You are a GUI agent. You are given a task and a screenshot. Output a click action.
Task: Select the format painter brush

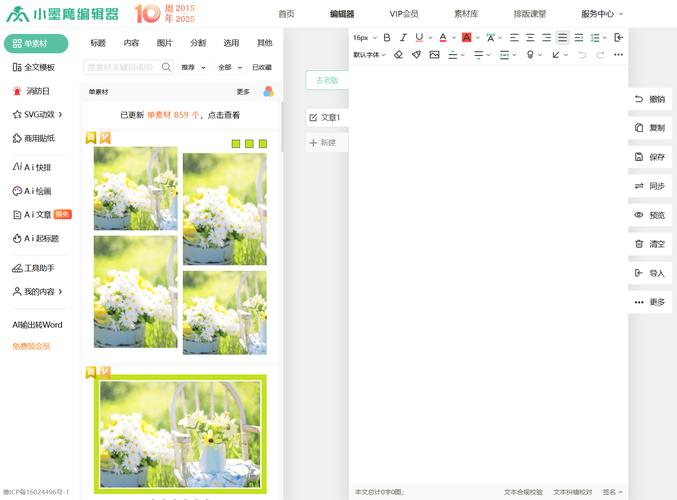pyautogui.click(x=416, y=54)
